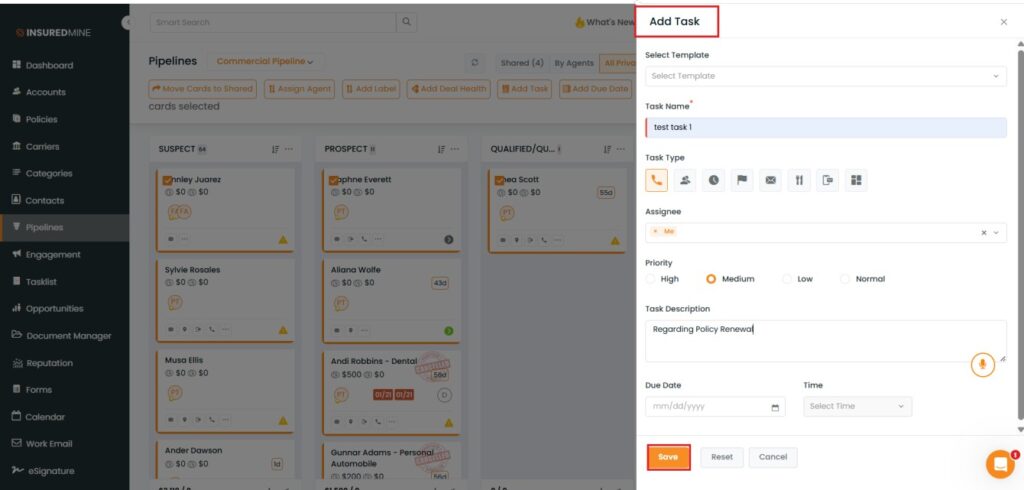
Task: Open the Select Template dropdown
Action: point(825,76)
